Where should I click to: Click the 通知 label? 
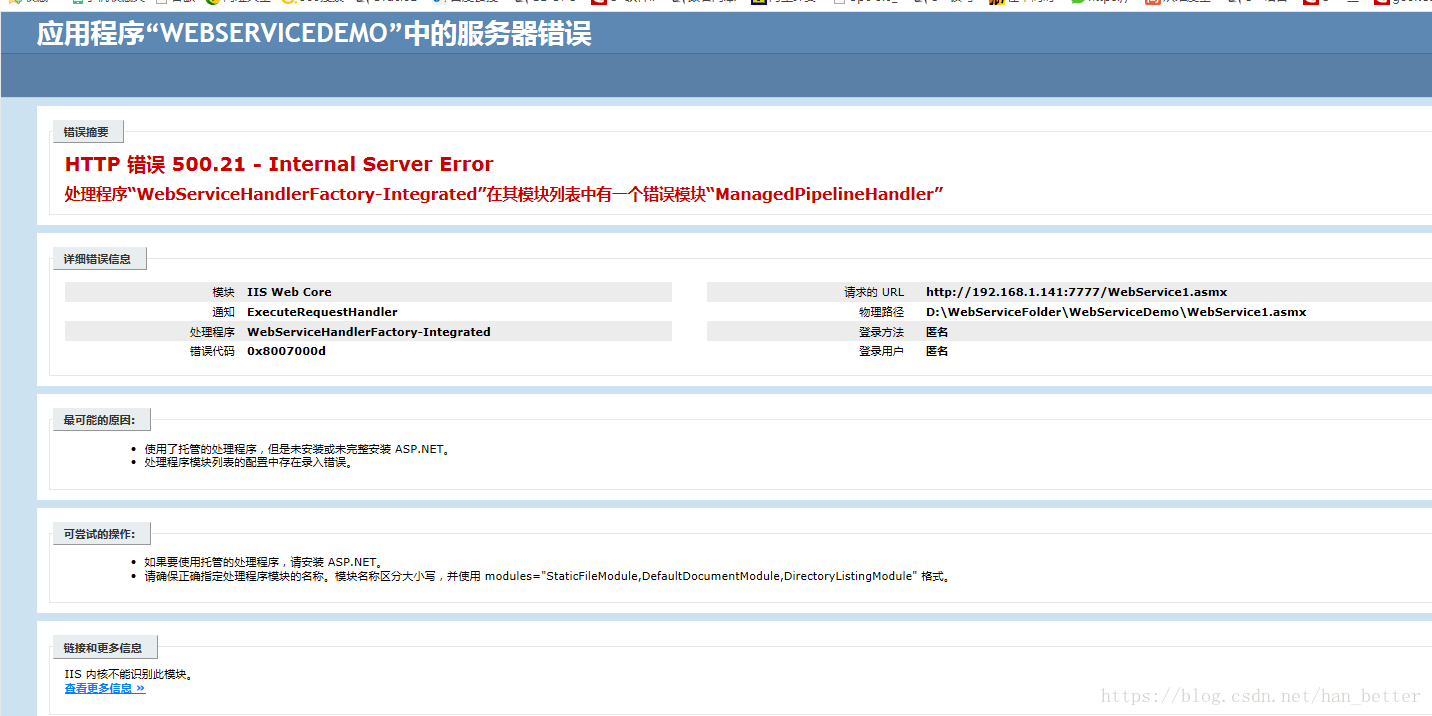pyautogui.click(x=223, y=312)
